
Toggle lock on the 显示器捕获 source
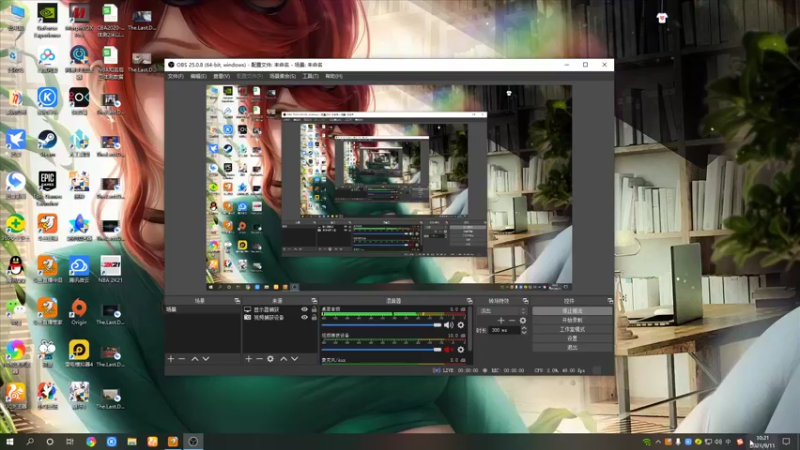coord(314,310)
